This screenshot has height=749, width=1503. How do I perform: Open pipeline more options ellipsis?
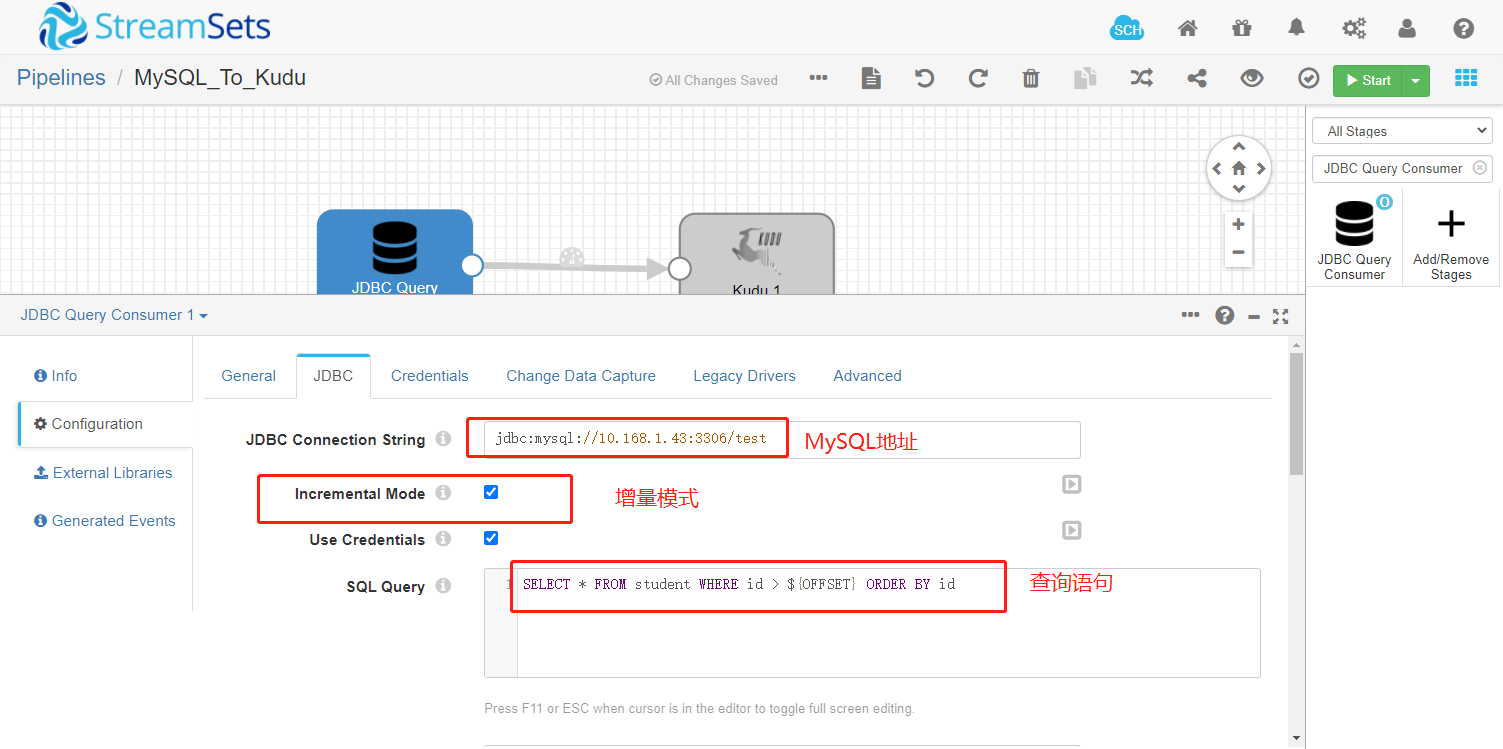[x=819, y=78]
